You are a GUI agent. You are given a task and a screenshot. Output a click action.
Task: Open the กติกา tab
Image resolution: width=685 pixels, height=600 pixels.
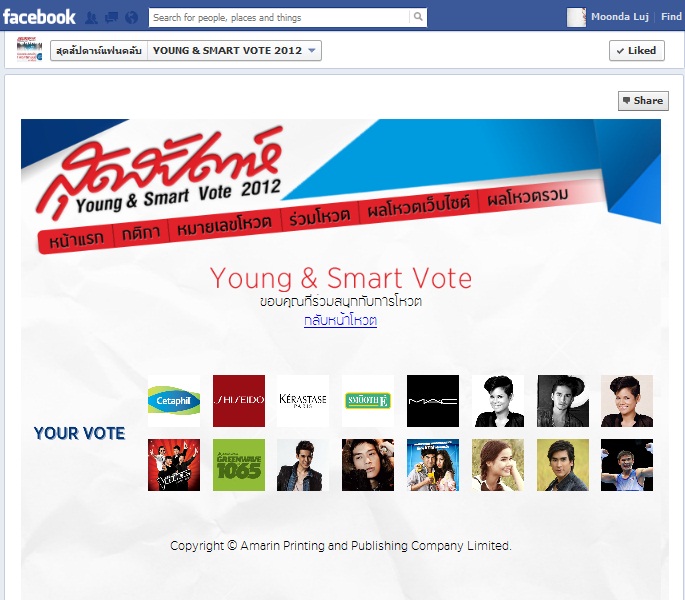[140, 233]
